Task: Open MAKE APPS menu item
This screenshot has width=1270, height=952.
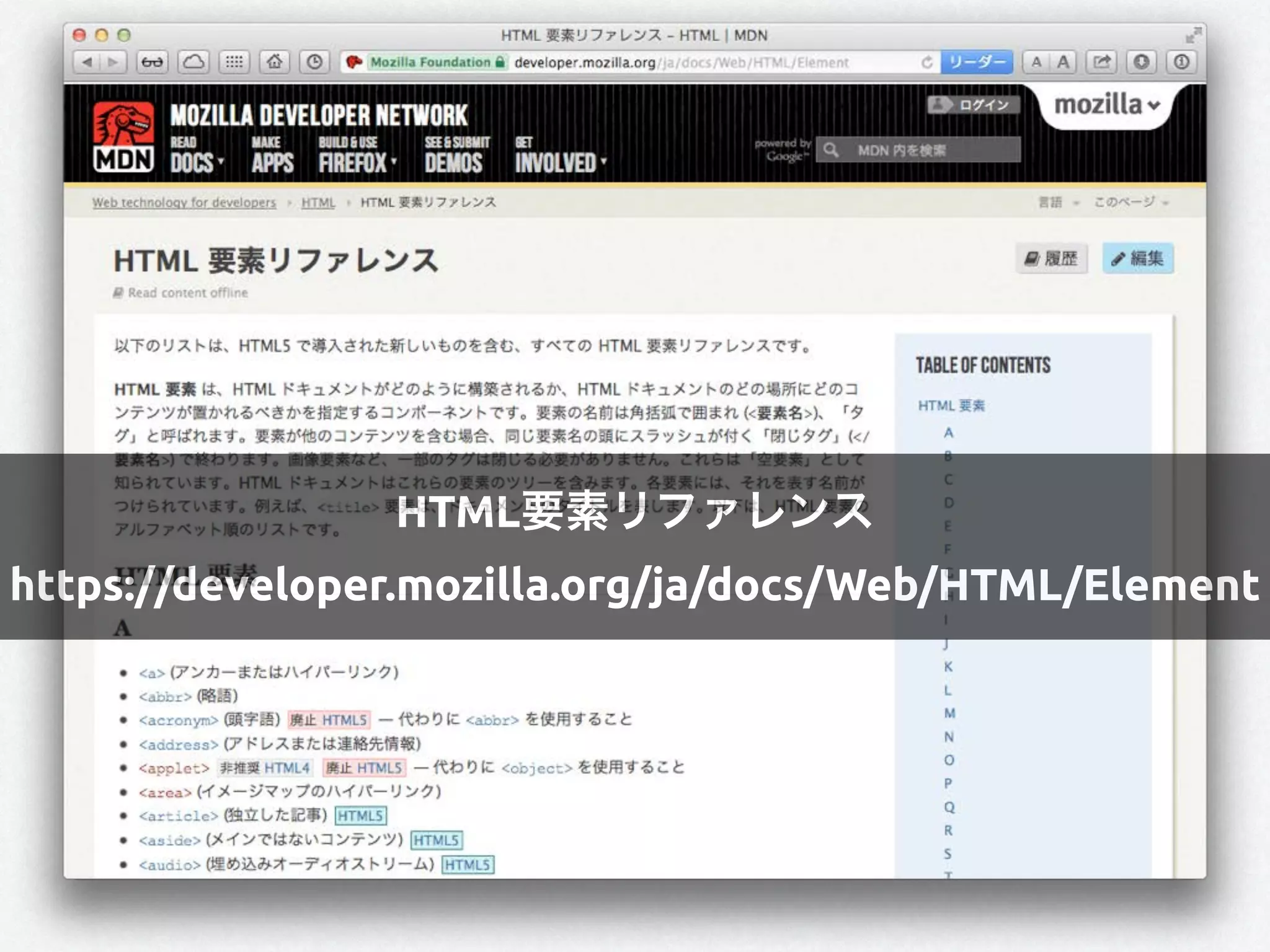Action: click(273, 155)
